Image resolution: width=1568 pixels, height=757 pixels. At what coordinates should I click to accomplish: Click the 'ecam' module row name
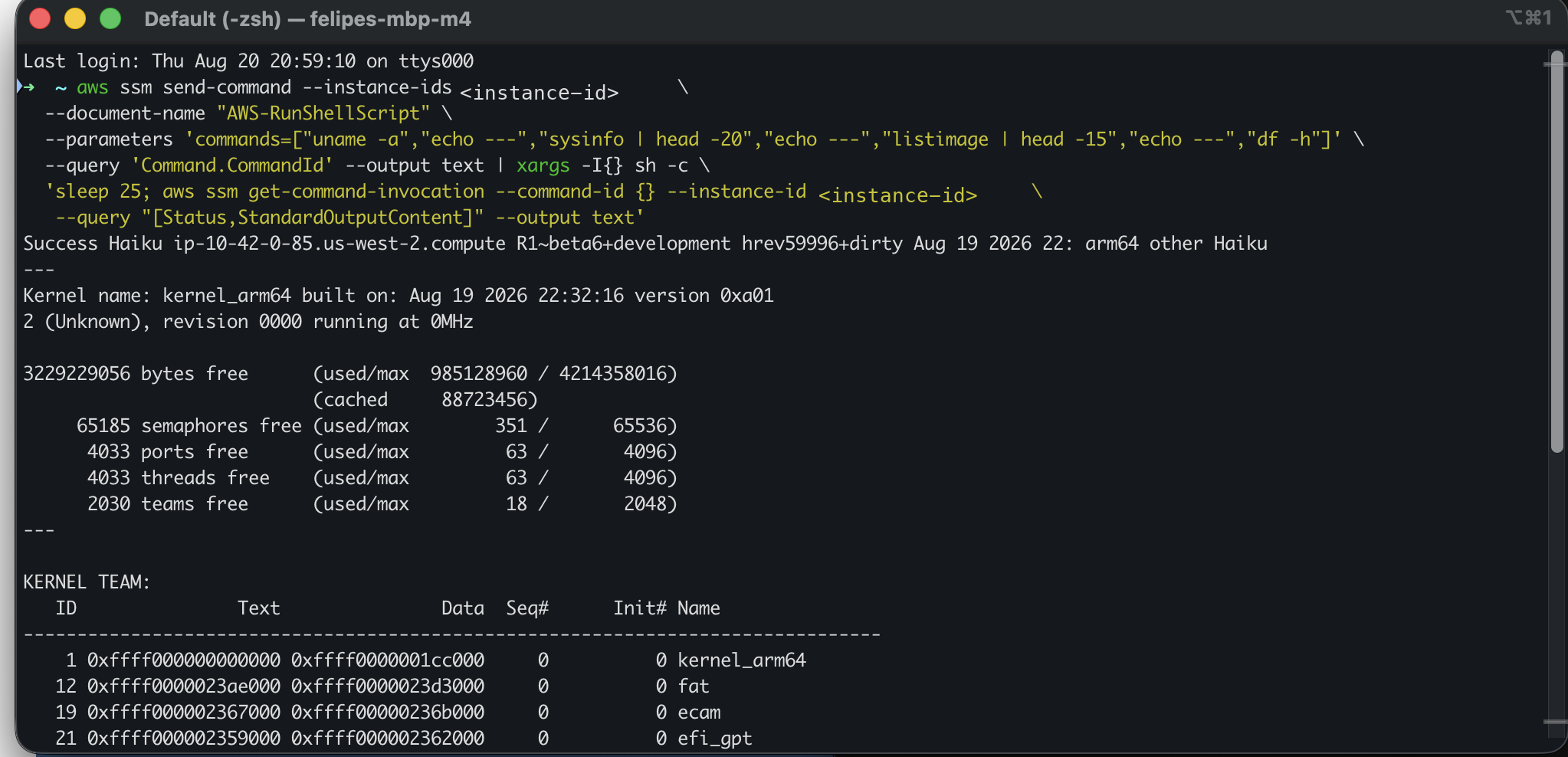point(699,713)
